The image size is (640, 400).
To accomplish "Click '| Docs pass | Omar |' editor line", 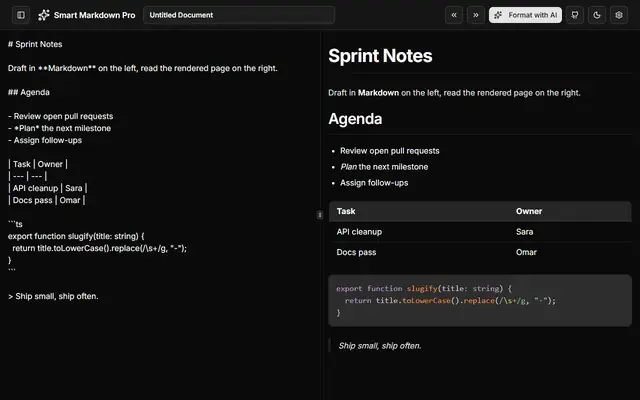I will [47, 200].
